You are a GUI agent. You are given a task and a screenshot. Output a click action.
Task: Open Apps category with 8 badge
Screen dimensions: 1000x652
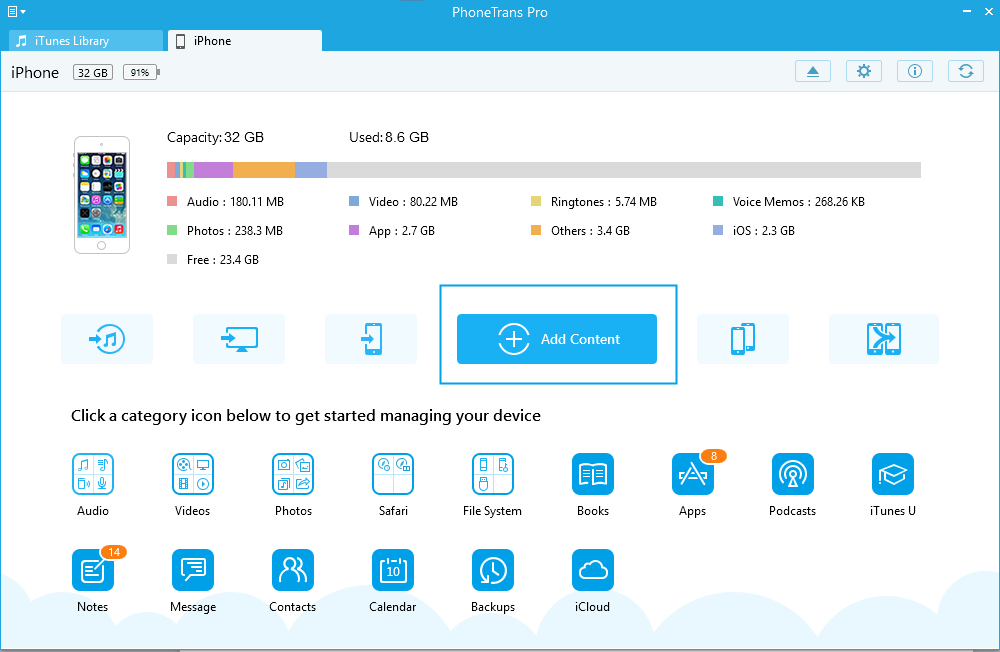coord(692,474)
